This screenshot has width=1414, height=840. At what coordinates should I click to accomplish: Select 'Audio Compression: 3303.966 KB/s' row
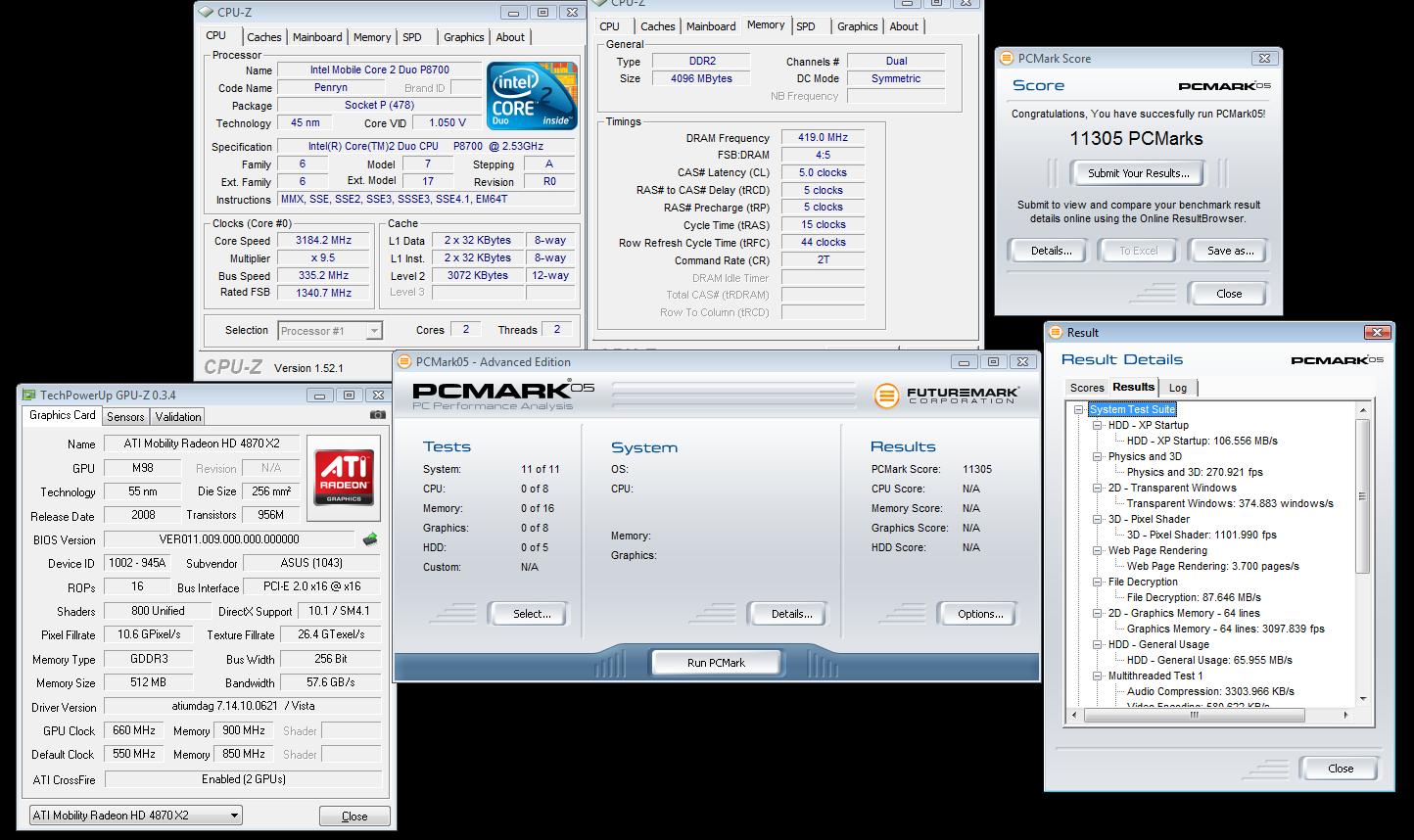click(1209, 692)
